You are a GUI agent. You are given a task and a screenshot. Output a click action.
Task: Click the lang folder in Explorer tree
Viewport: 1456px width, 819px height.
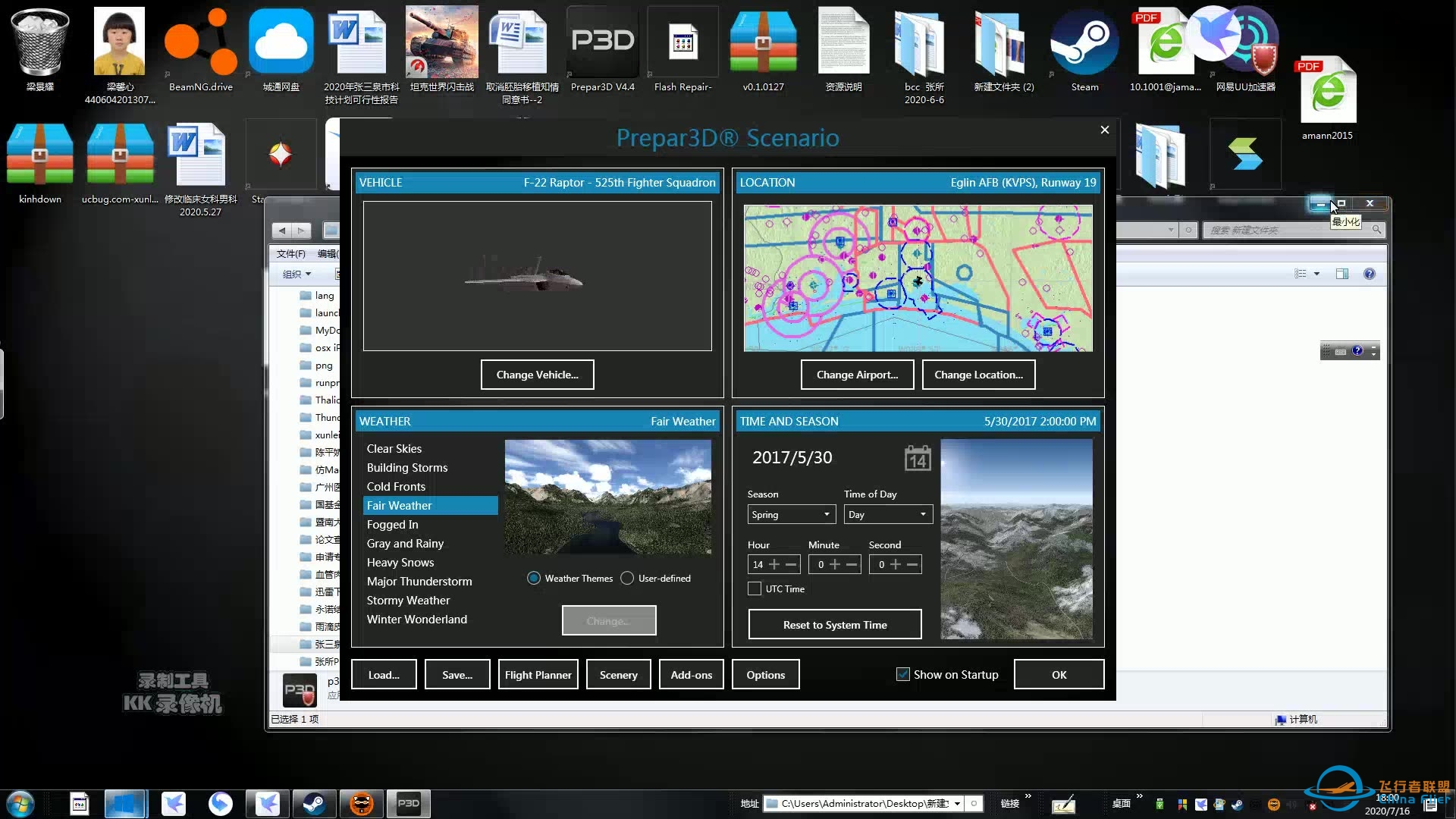point(317,295)
